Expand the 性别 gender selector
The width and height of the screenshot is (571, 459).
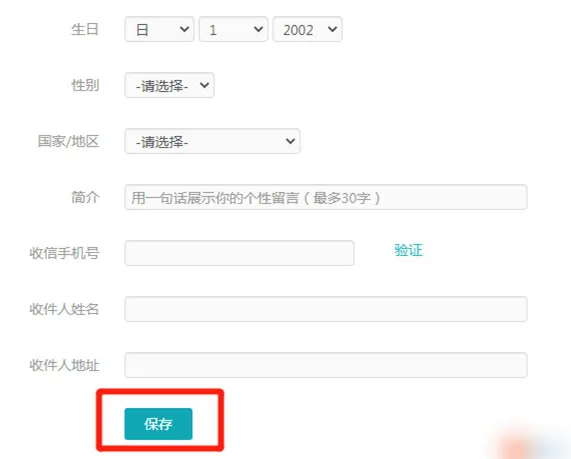coord(169,85)
